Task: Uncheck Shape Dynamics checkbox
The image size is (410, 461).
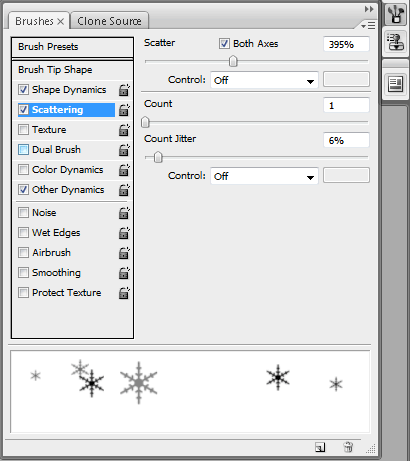Action: point(23,90)
